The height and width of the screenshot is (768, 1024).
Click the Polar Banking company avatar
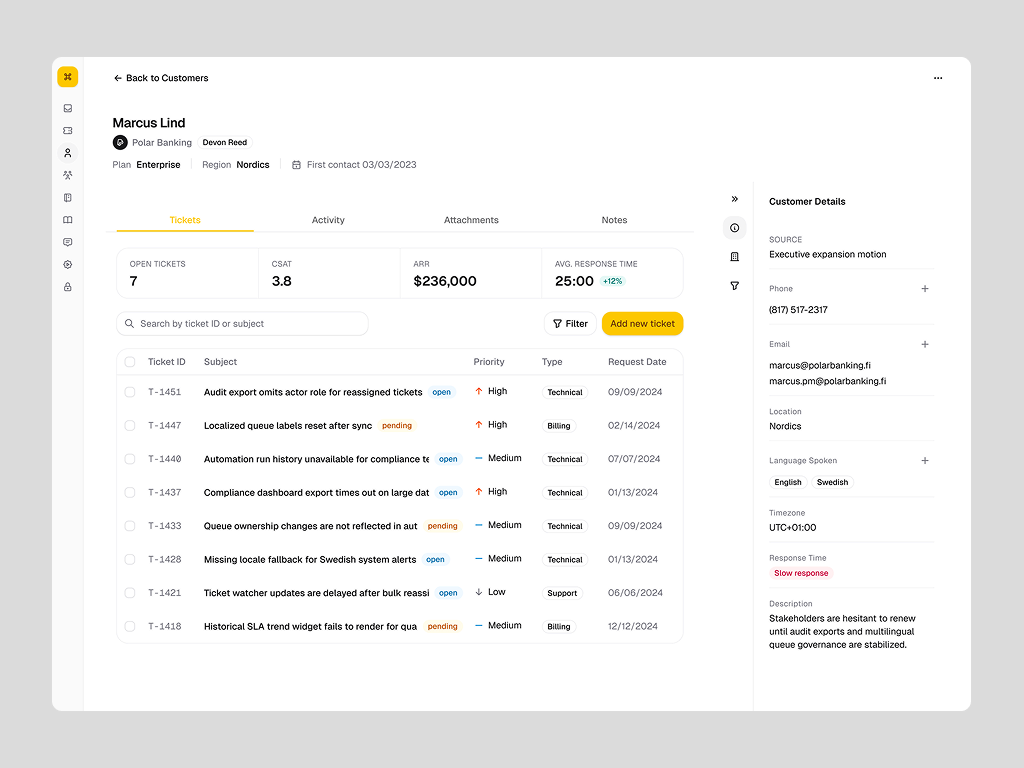click(x=120, y=142)
